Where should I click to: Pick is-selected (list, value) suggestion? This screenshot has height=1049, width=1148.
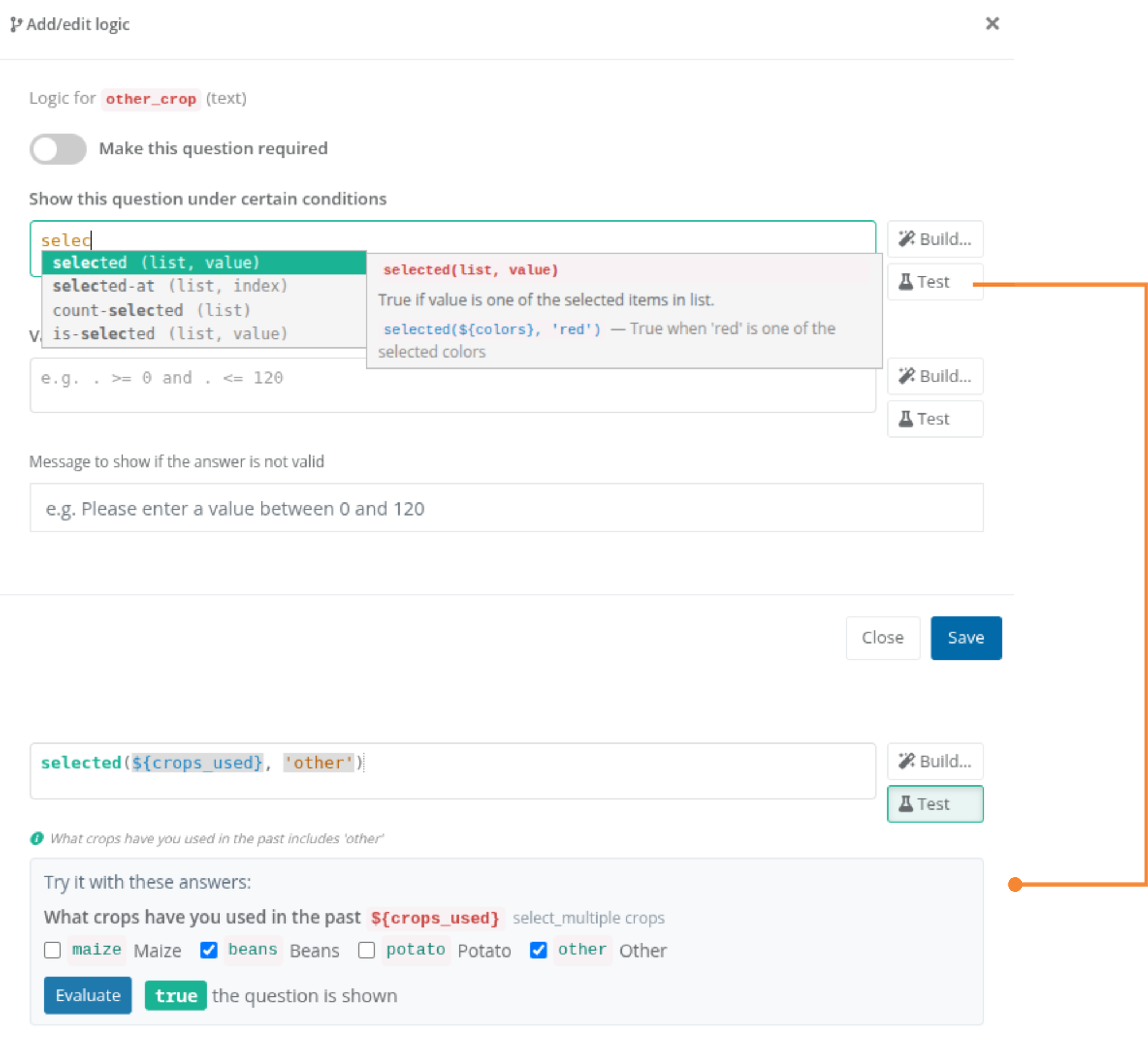click(204, 334)
